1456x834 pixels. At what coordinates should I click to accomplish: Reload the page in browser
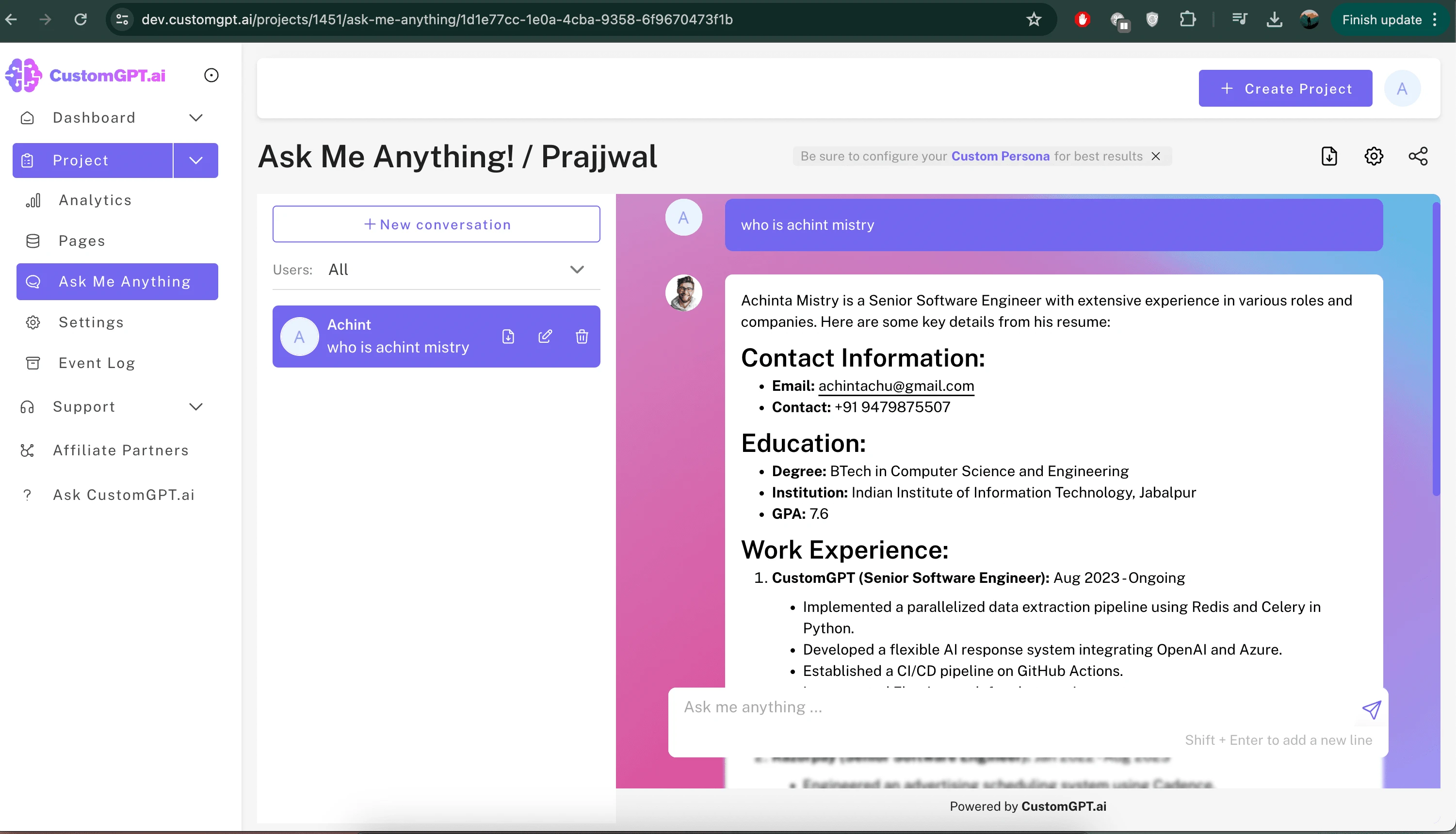81,19
